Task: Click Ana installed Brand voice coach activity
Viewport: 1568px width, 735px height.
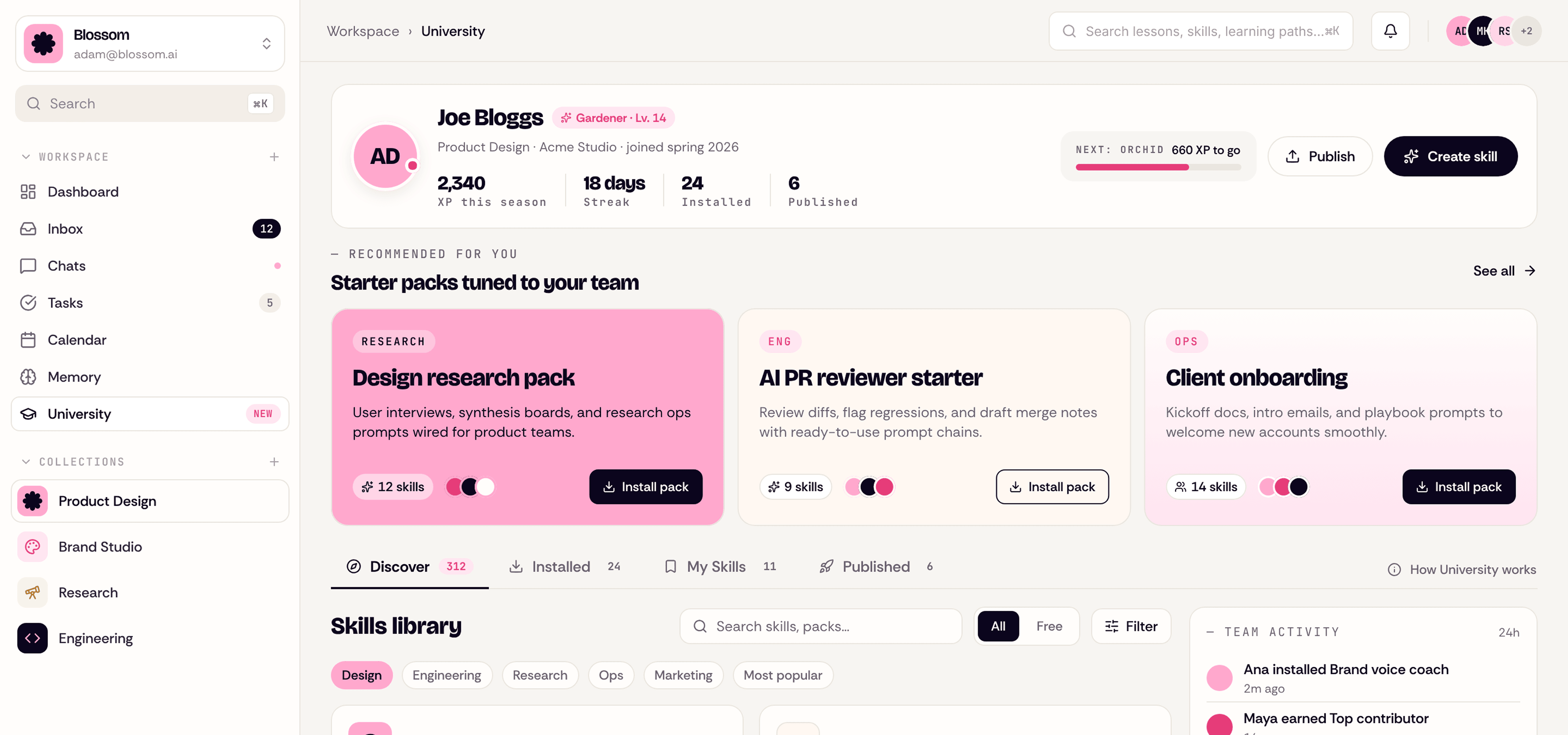Action: (x=1363, y=678)
